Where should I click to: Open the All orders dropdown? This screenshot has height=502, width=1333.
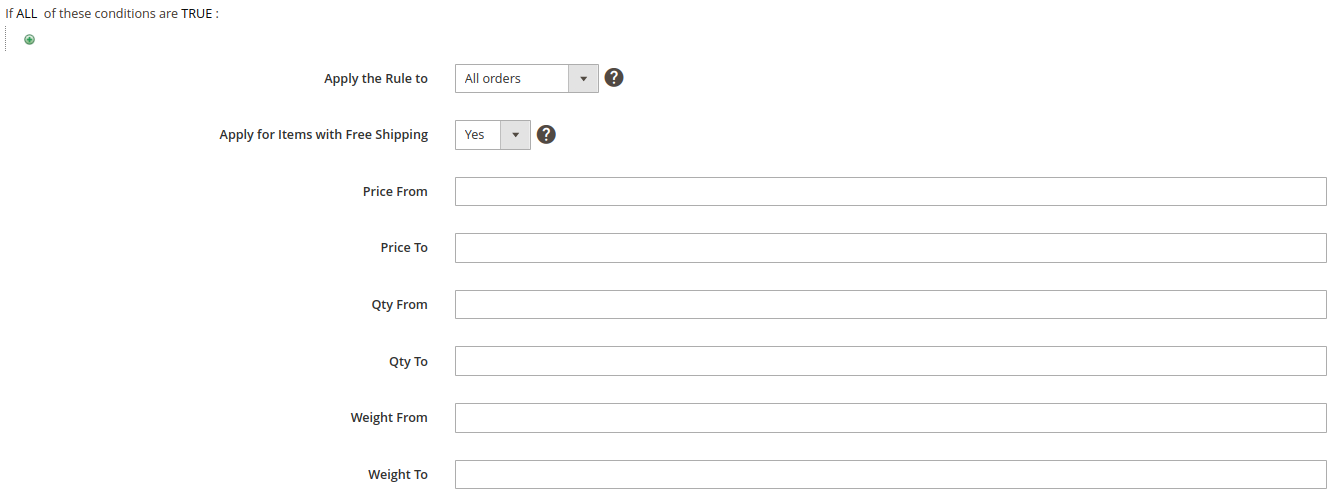[x=527, y=78]
